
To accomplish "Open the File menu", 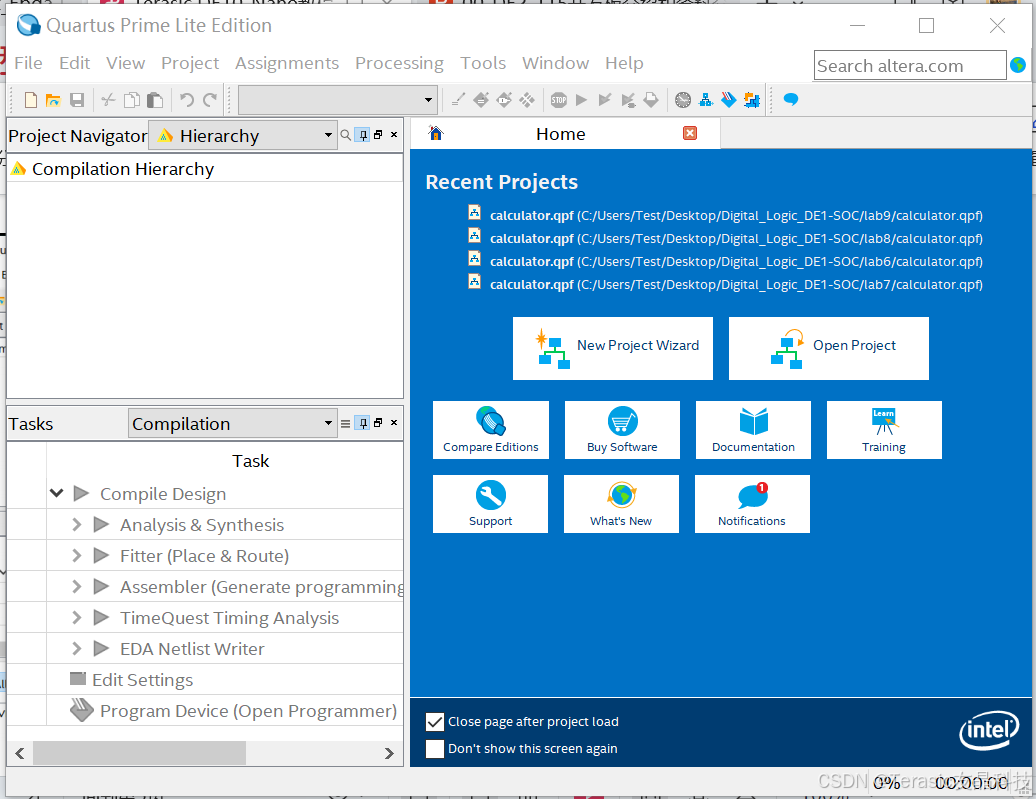I will pos(28,63).
